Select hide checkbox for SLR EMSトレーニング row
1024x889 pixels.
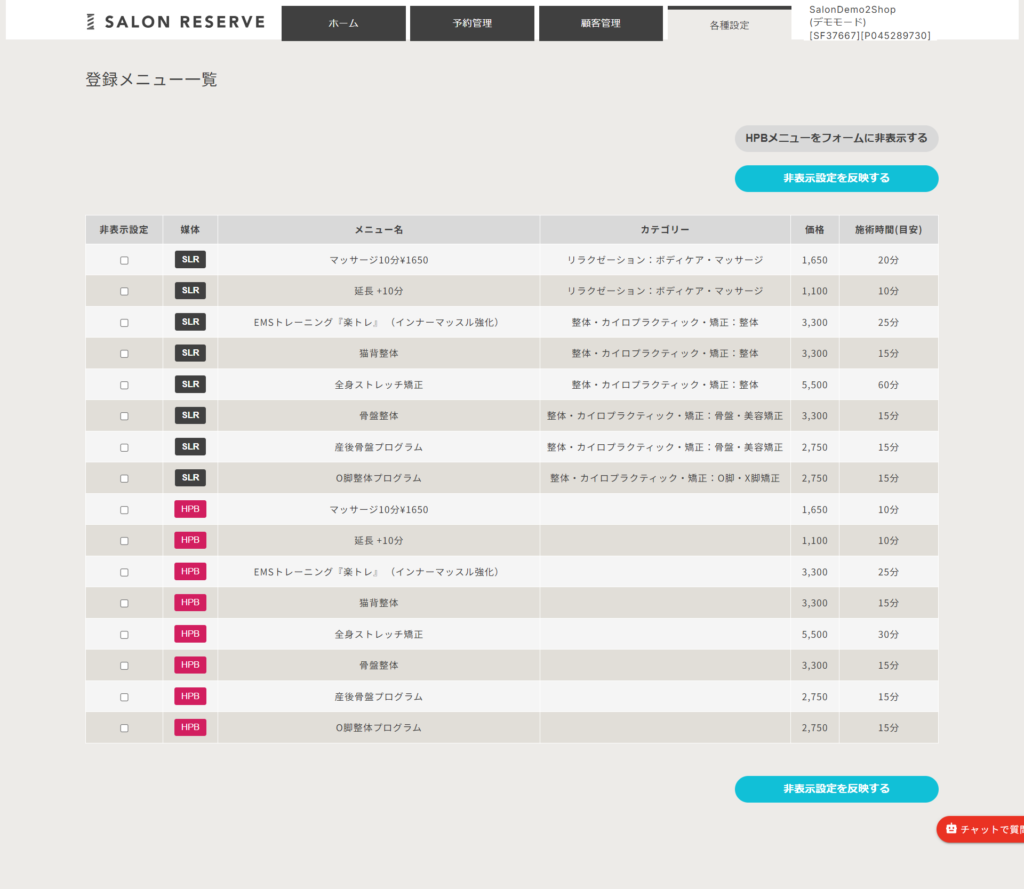(124, 322)
